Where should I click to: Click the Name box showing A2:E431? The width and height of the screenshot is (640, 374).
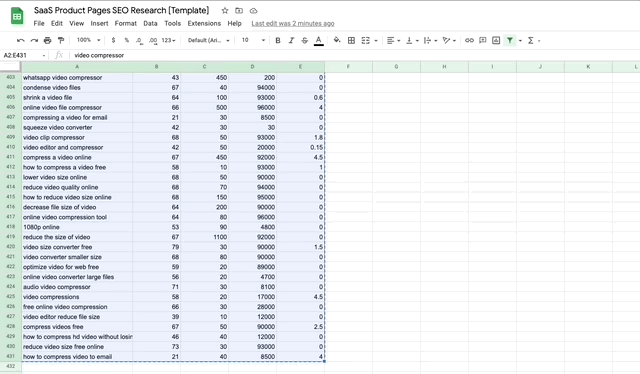[x=24, y=55]
